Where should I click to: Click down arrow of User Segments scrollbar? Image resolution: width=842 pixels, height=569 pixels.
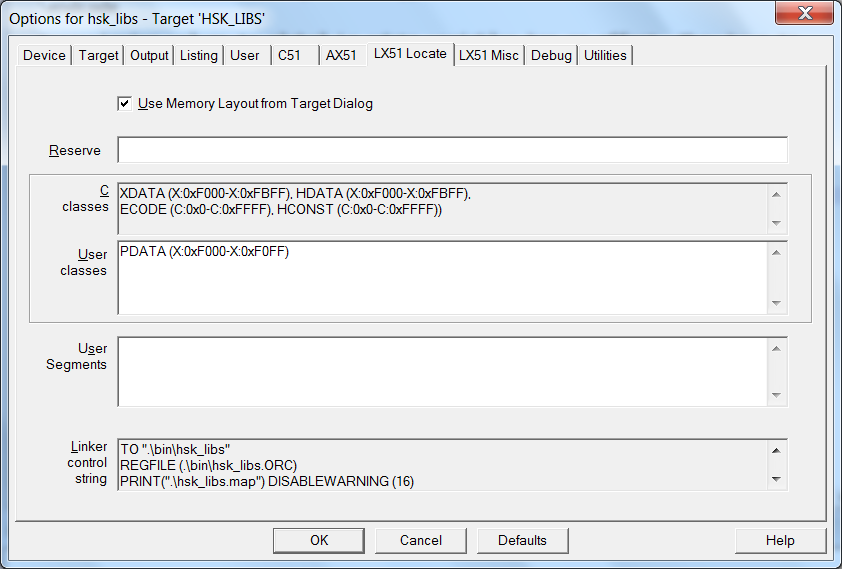[776, 395]
